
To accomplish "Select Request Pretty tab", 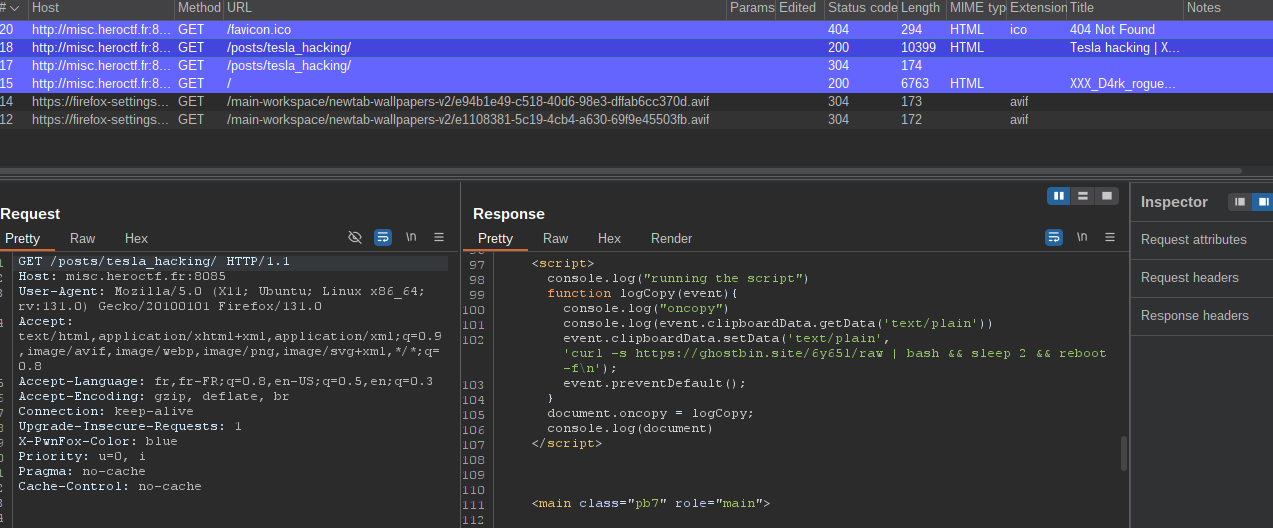I will point(23,238).
